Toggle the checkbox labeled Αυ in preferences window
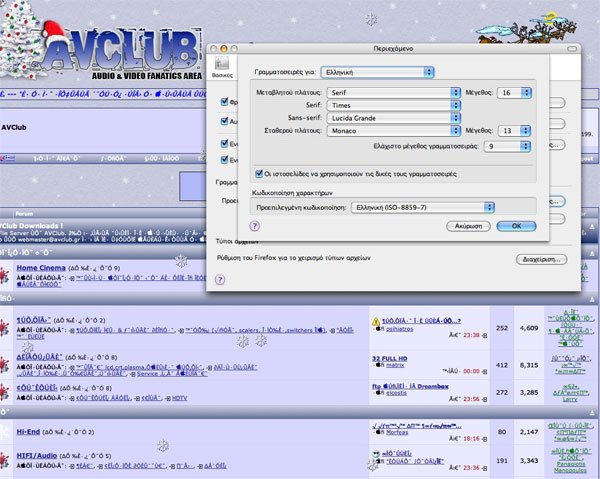Screen dimensions: 600x479 pos(224,121)
